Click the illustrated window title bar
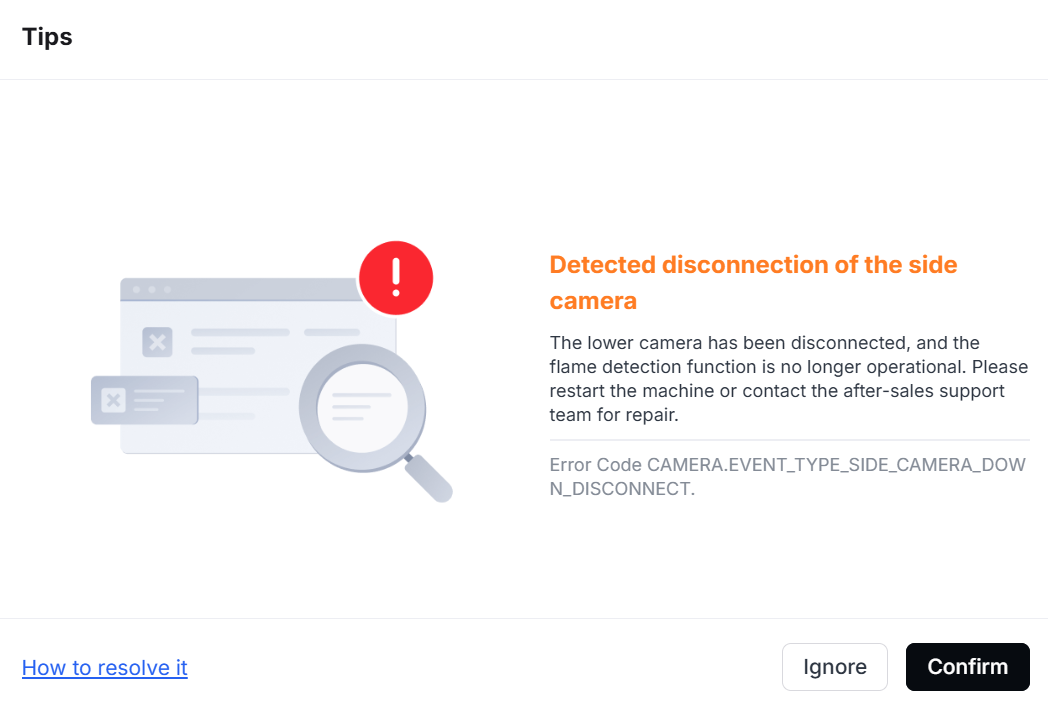Screen dimensions: 1048x702 [241, 289]
